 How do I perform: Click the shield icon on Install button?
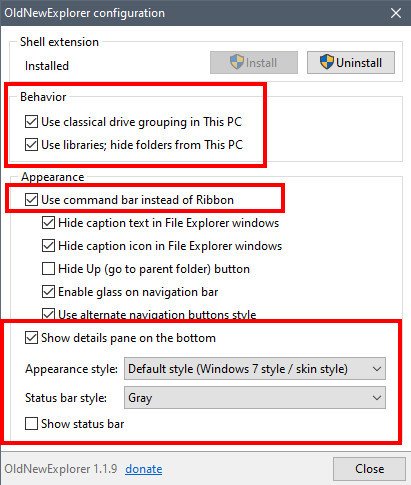pyautogui.click(x=237, y=62)
